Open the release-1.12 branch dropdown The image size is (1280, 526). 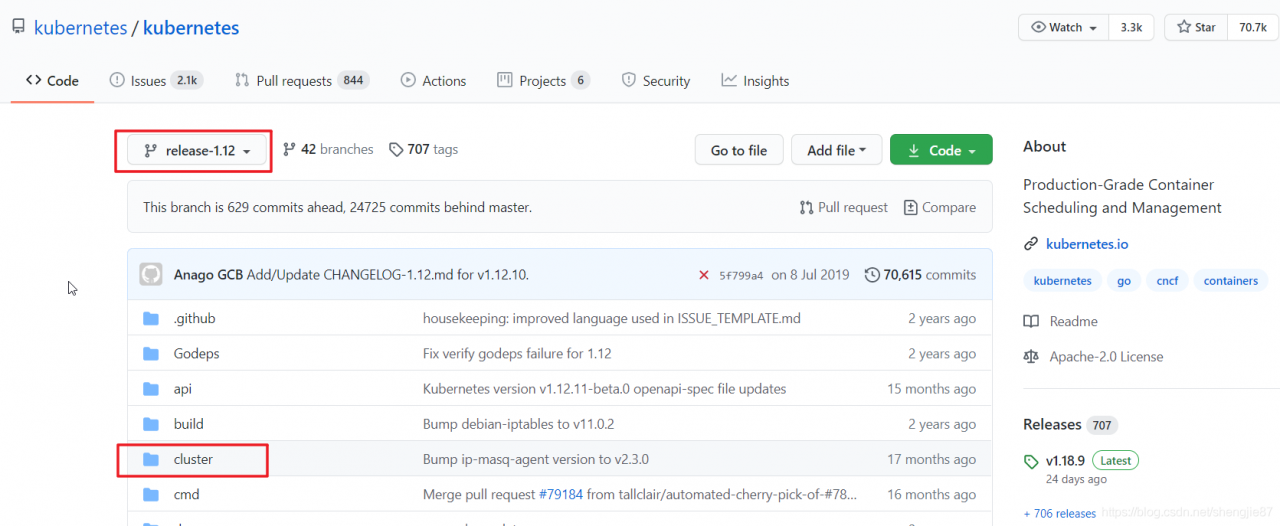point(197,151)
